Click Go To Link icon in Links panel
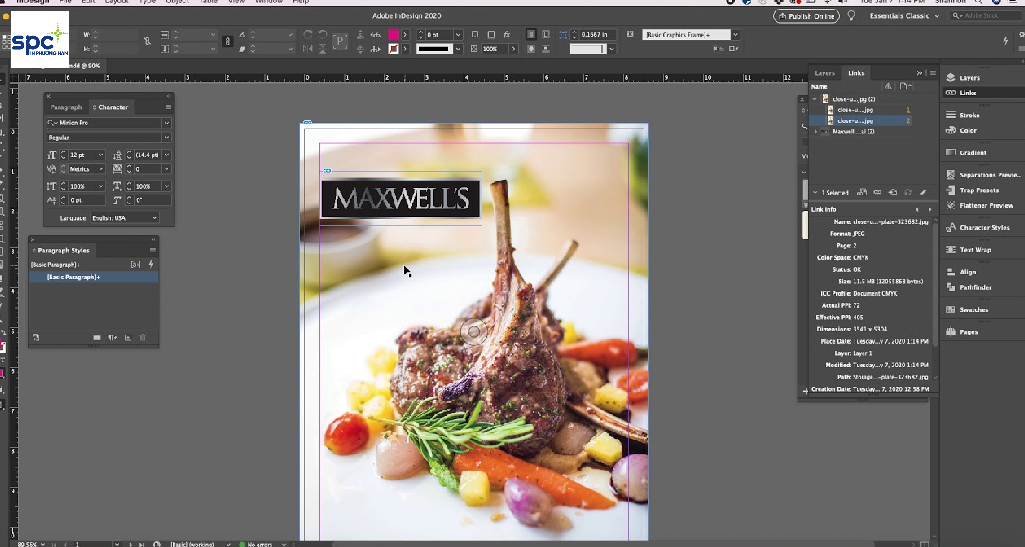1025x547 pixels. [892, 192]
